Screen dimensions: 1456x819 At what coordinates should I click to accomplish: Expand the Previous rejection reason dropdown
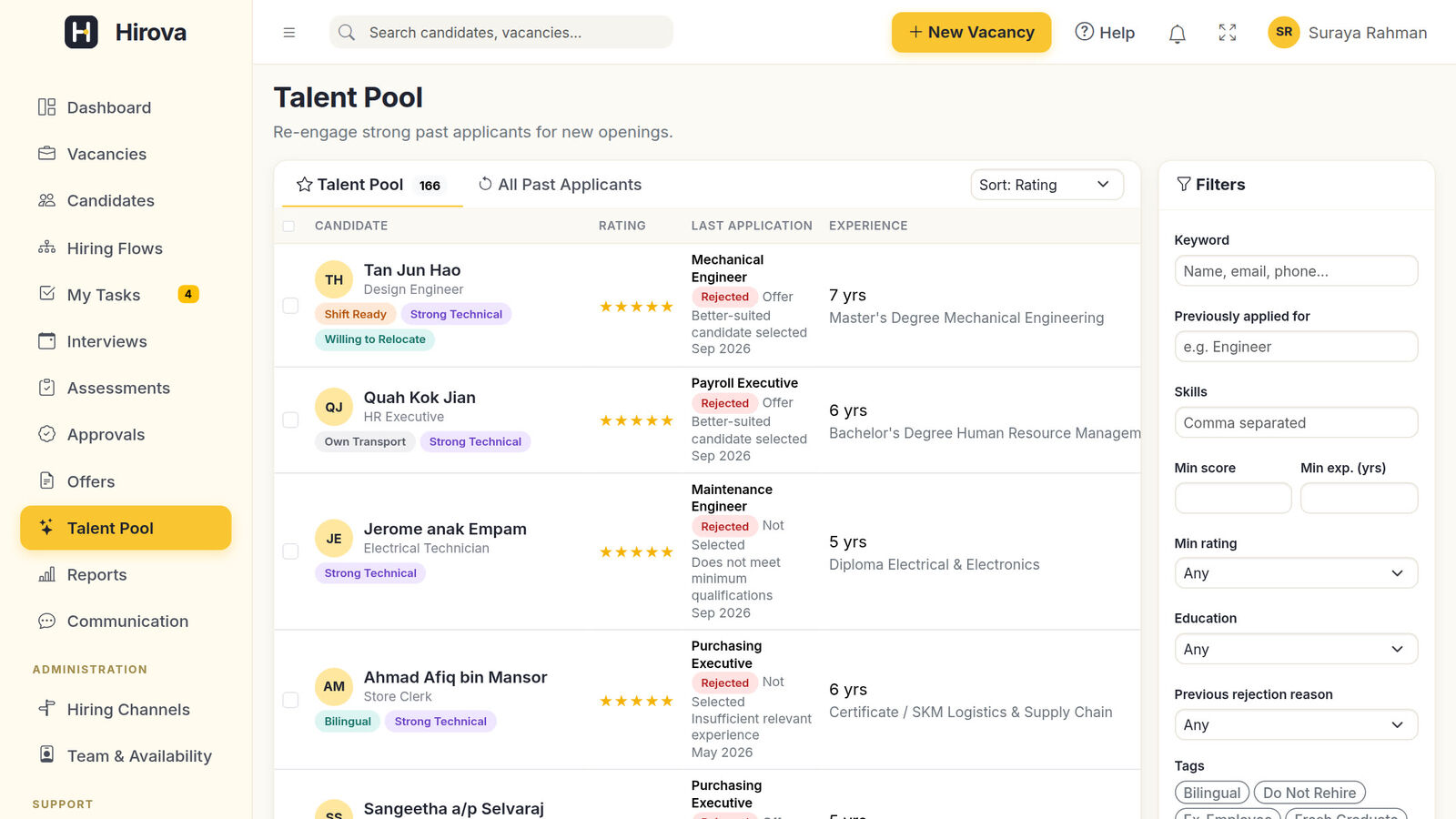(x=1296, y=724)
